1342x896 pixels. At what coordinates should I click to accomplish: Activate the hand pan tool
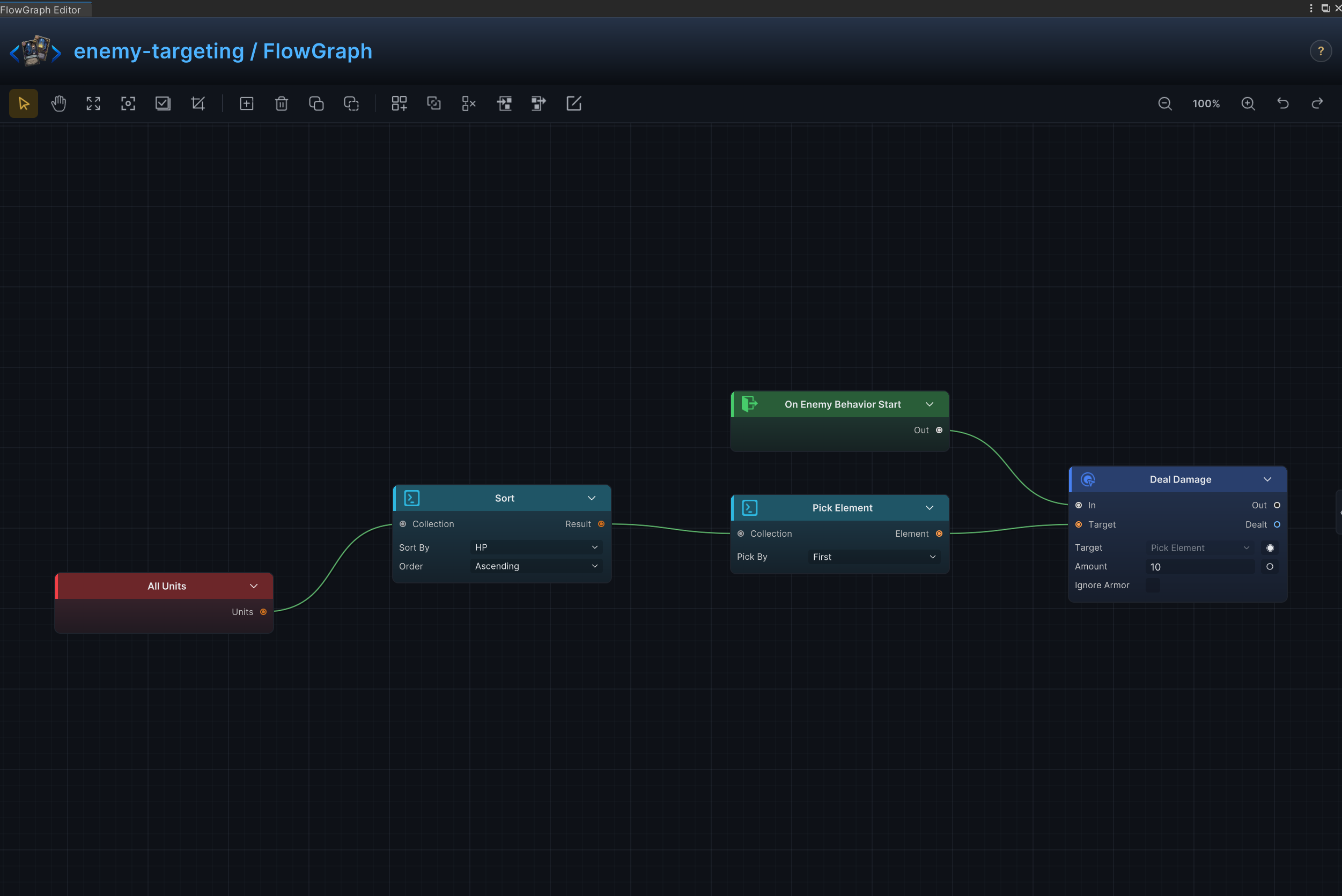click(58, 103)
